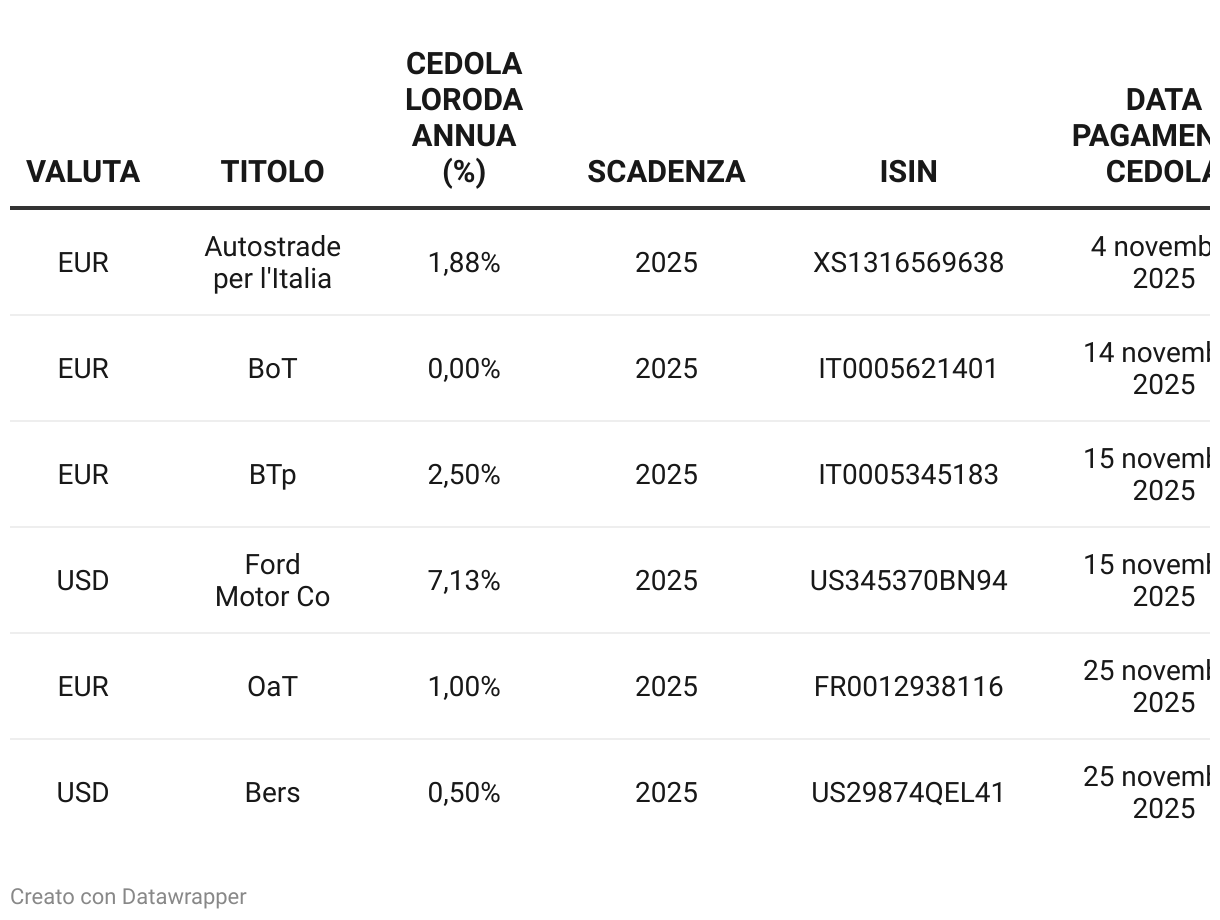Click the SCADENZA column header
Screen dimensions: 1220x920
point(666,172)
